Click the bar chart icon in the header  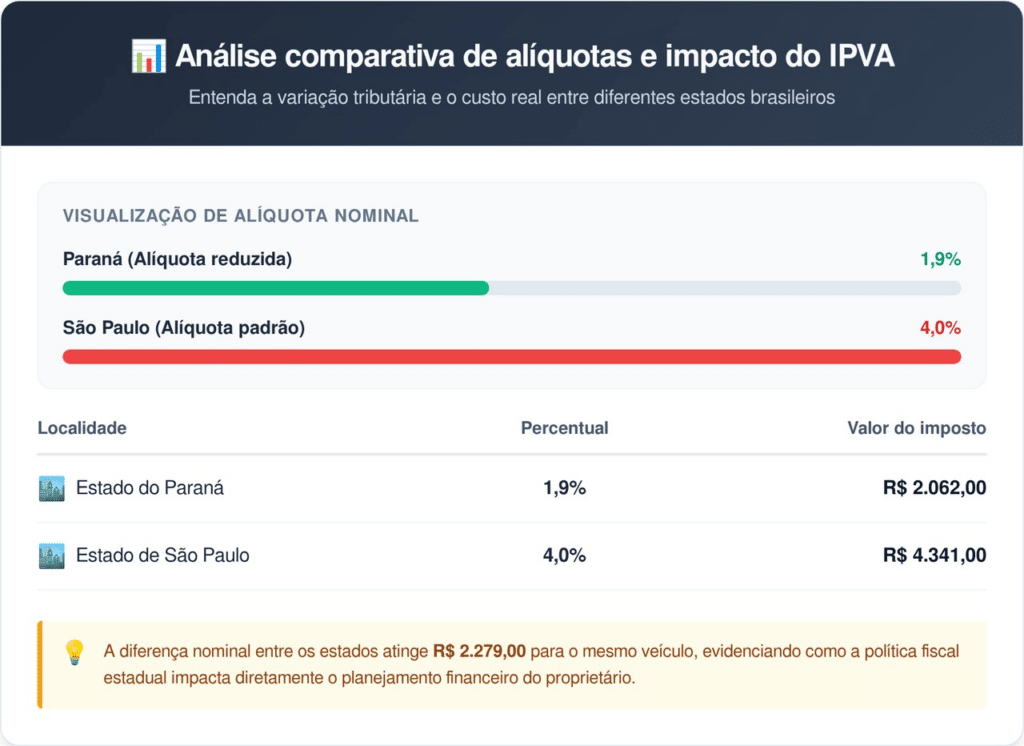coord(148,57)
